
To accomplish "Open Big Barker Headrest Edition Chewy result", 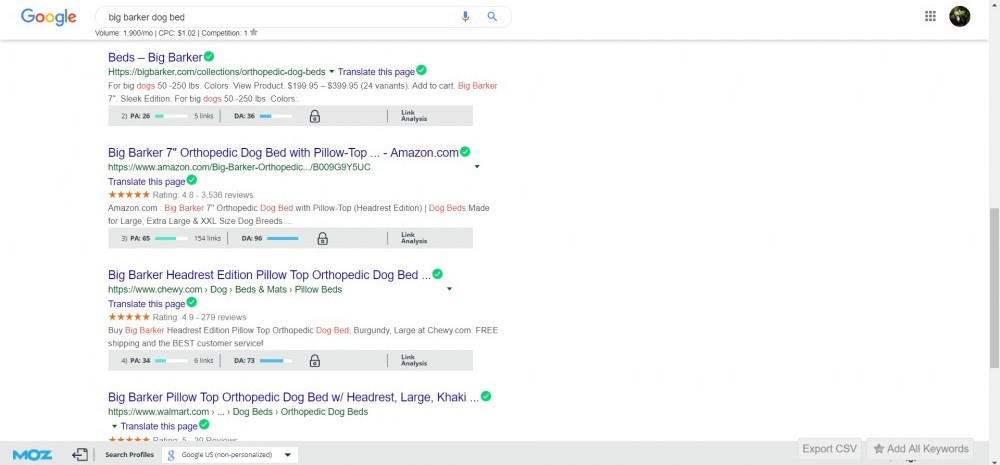I will tap(269, 276).
